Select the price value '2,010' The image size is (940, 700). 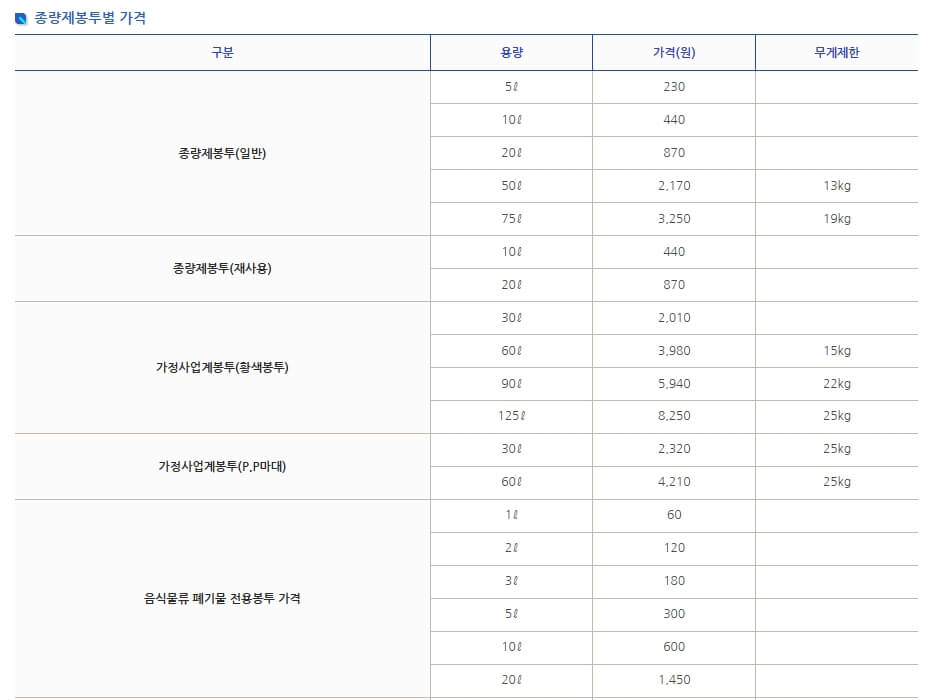[674, 318]
